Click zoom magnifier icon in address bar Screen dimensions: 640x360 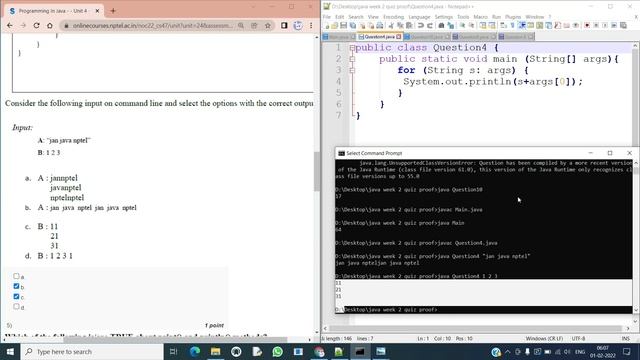pos(241,25)
